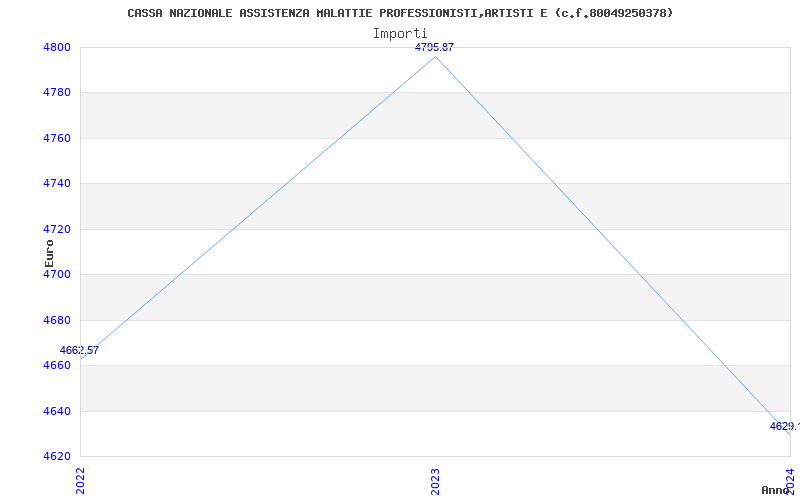
Task: Select the data label near 2024
Action: [785, 426]
